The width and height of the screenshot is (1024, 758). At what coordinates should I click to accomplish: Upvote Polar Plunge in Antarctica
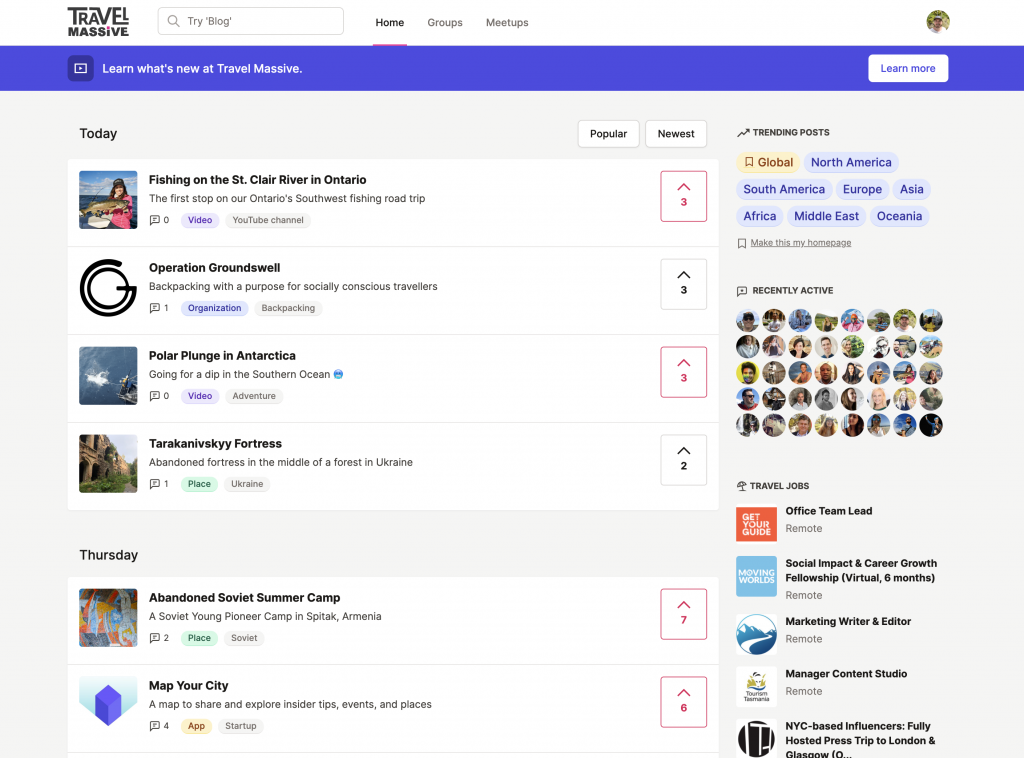click(683, 372)
